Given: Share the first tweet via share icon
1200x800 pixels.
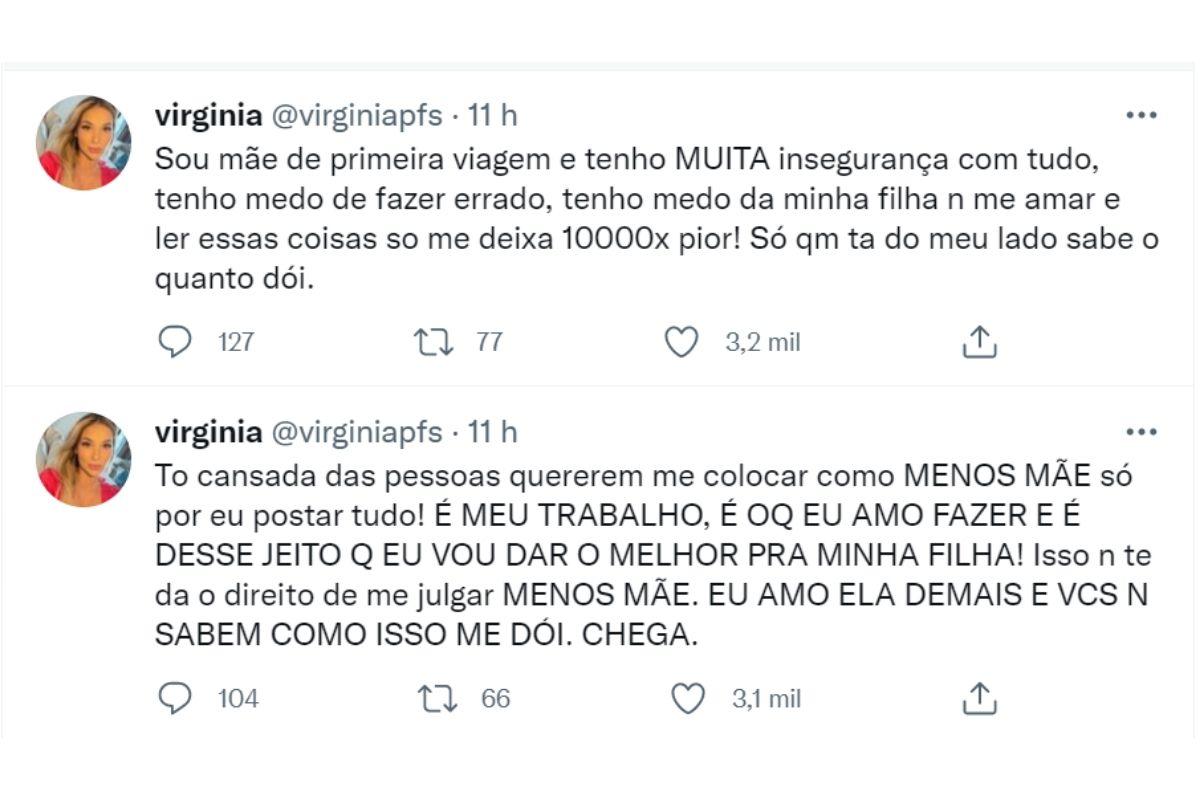Looking at the screenshot, I should point(980,343).
